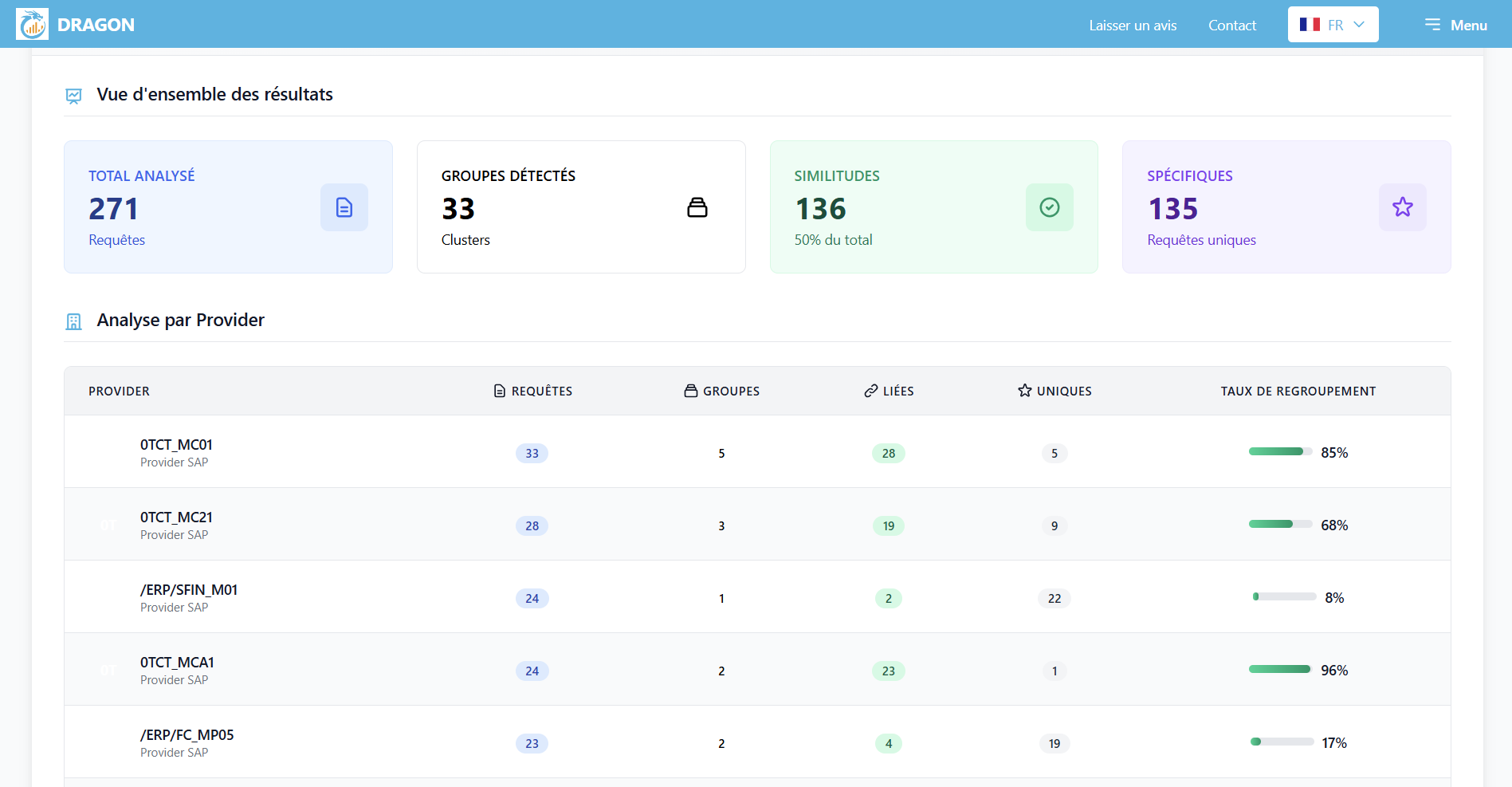The width and height of the screenshot is (1512, 787).
Task: Click the Dragon logo icon
Action: click(32, 24)
